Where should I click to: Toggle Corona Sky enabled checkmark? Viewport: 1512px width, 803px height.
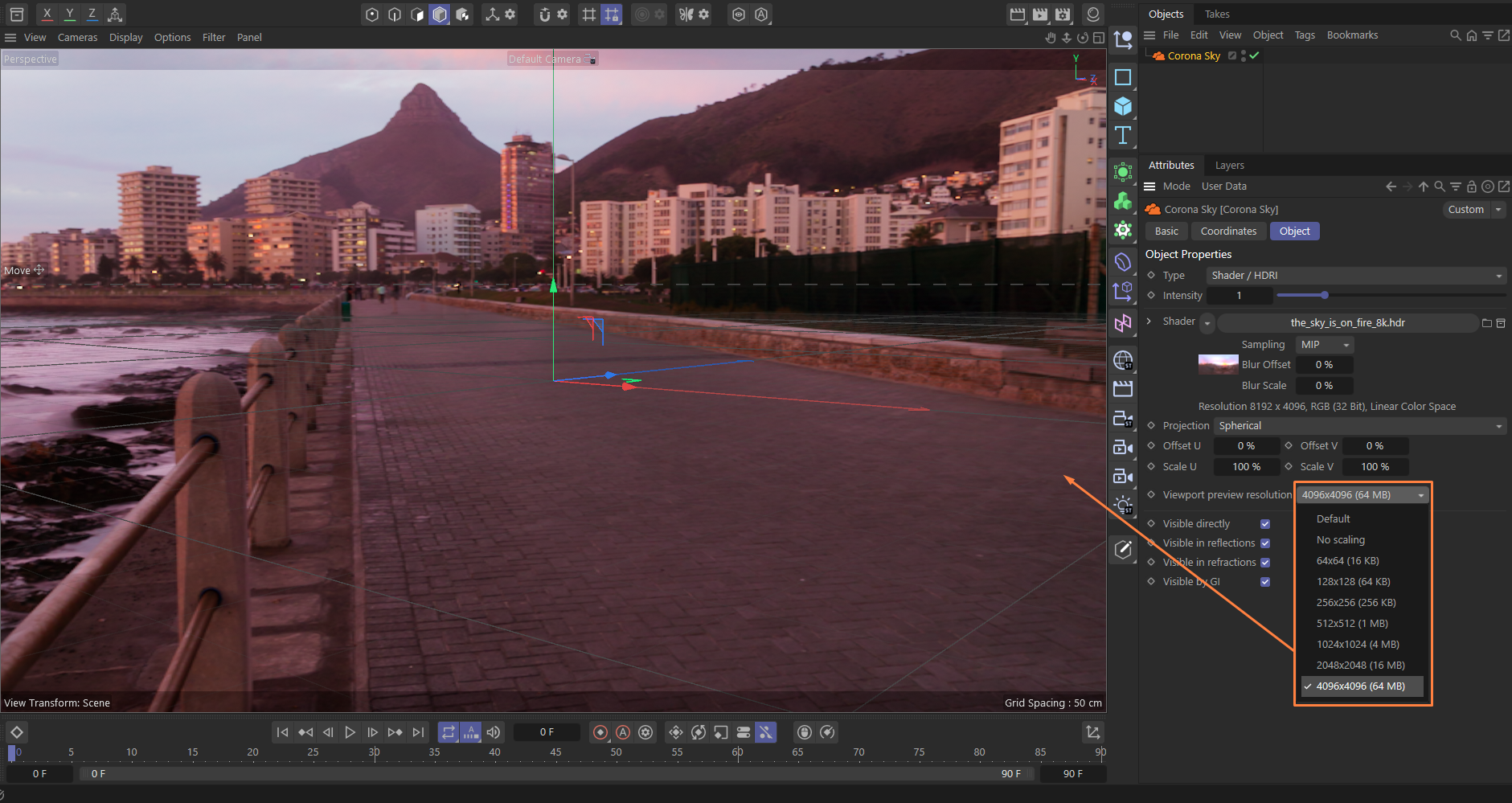click(1254, 55)
